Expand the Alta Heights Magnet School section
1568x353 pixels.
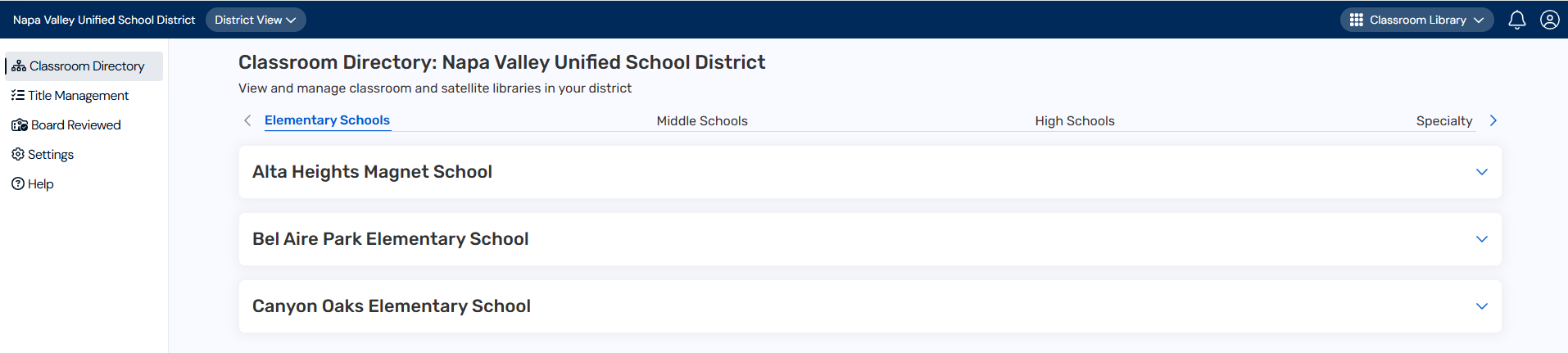click(1481, 172)
